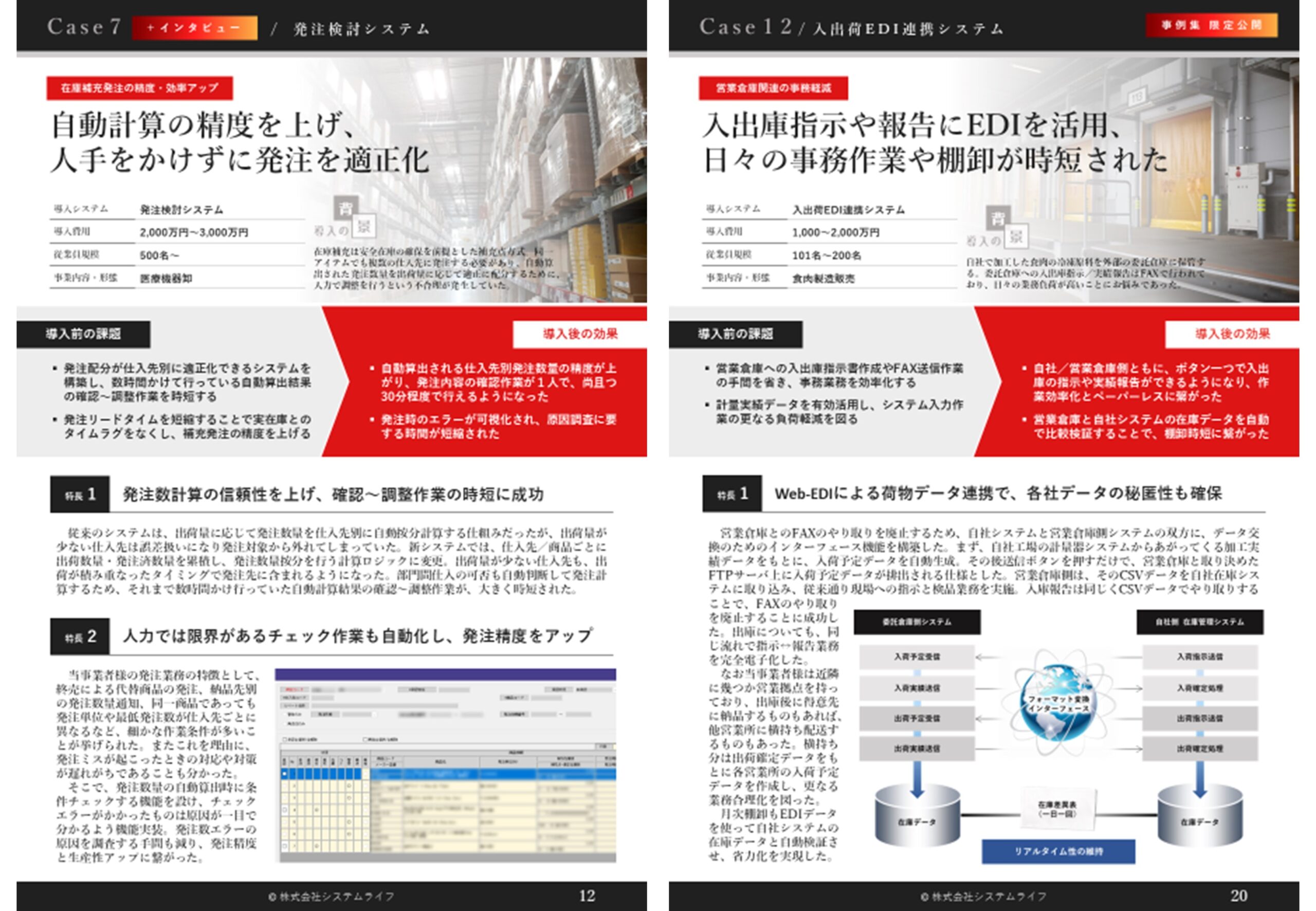This screenshot has height=911, width=1316.
Task: Click the 委託倉庫側システム diagram header
Action: (x=917, y=622)
